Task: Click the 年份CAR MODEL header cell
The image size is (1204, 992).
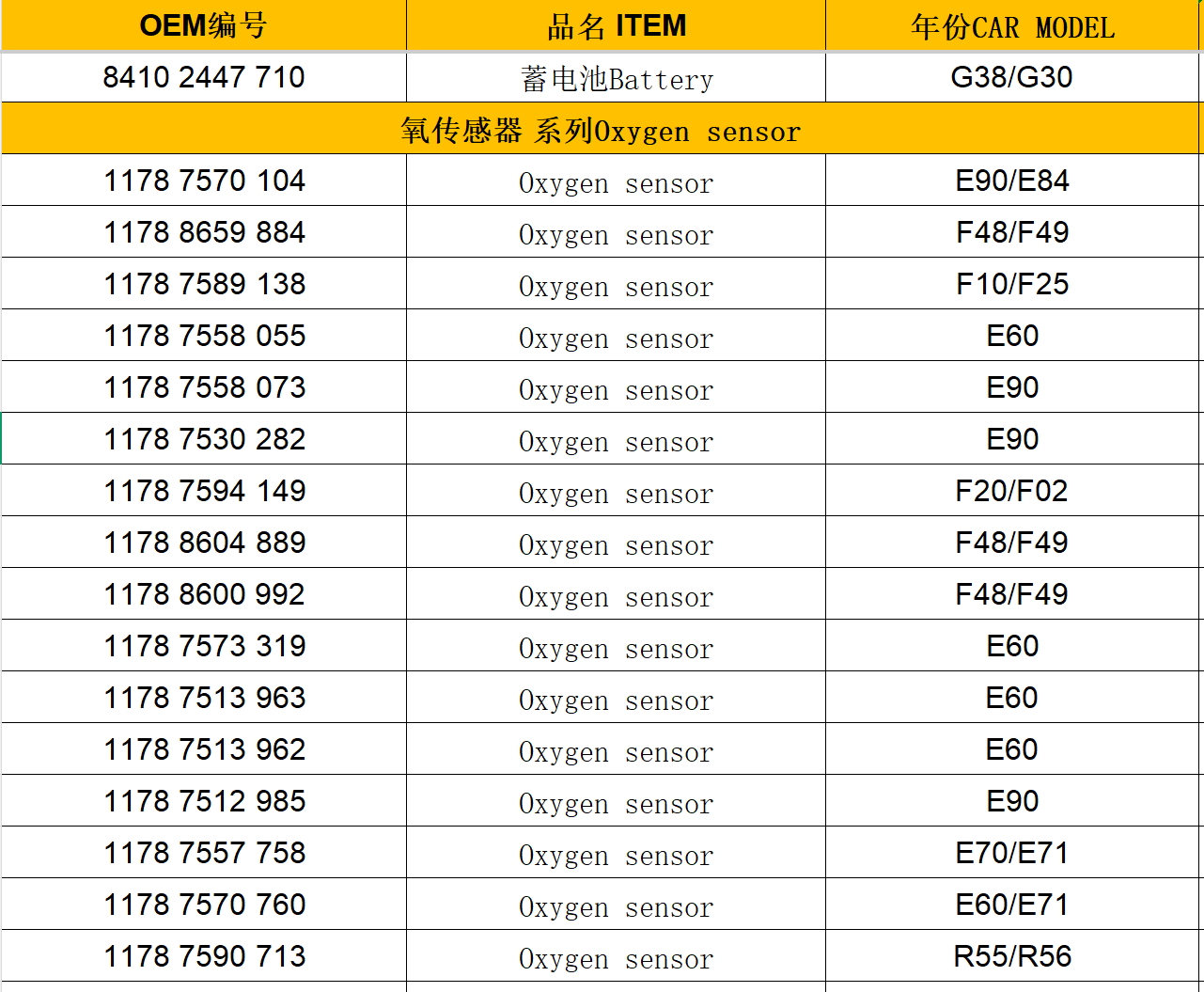Action: click(1012, 26)
